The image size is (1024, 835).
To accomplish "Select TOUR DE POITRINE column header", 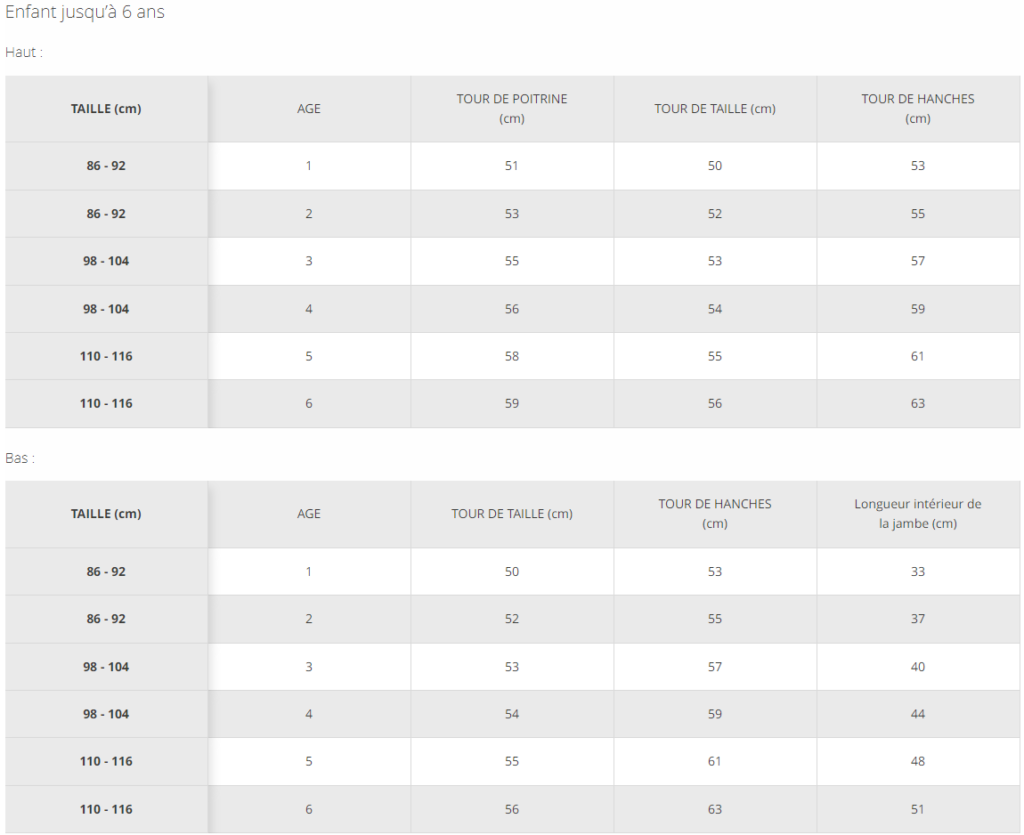I will [x=511, y=108].
